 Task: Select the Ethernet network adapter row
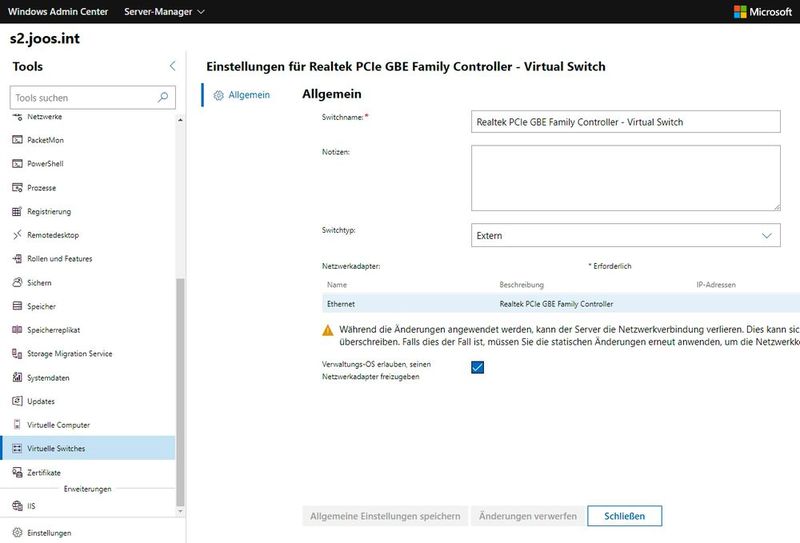pos(561,304)
